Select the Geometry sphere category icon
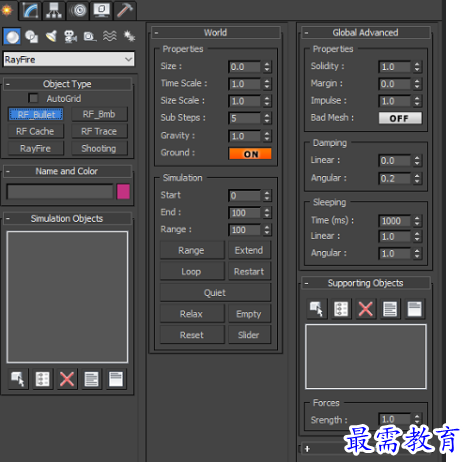The width and height of the screenshot is (468, 471). (12, 36)
